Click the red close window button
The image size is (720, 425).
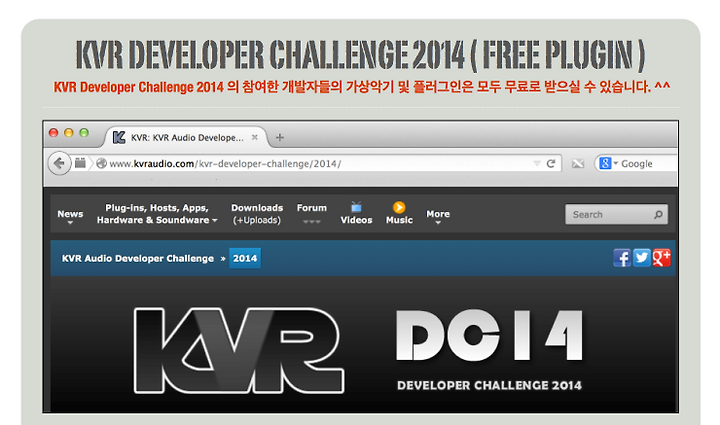pos(53,133)
